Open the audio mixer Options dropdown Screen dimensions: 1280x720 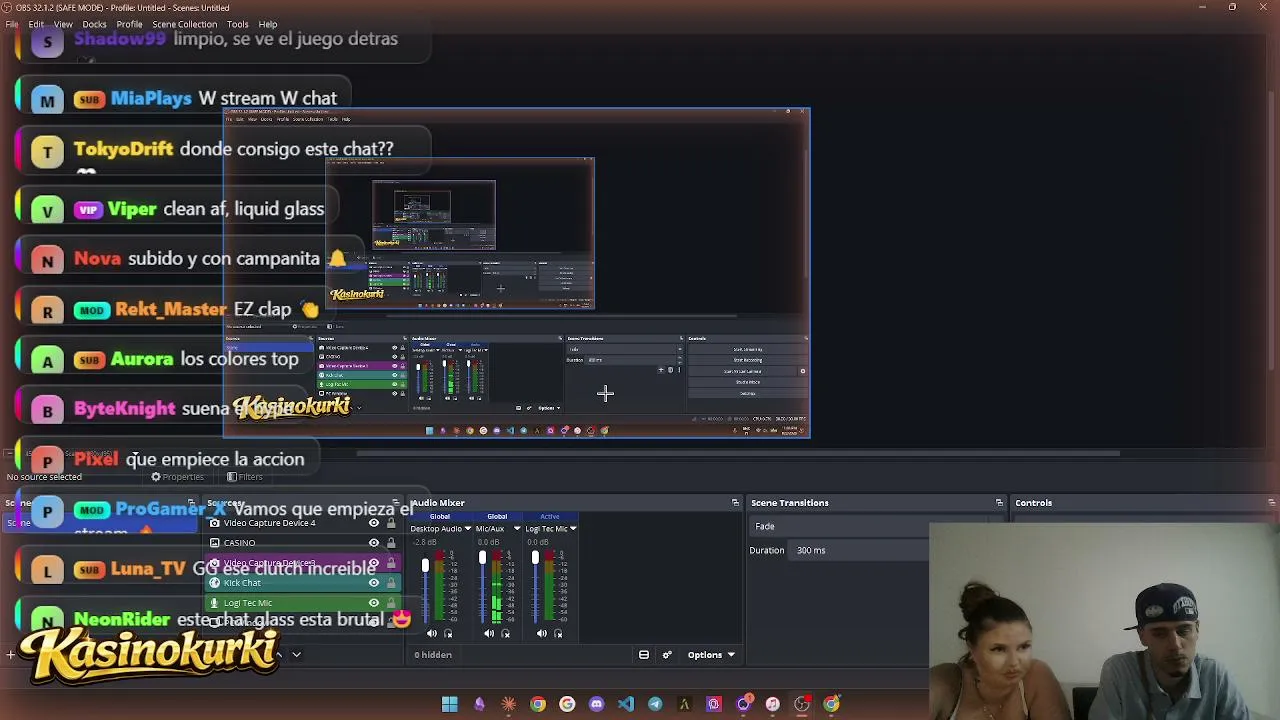(710, 655)
